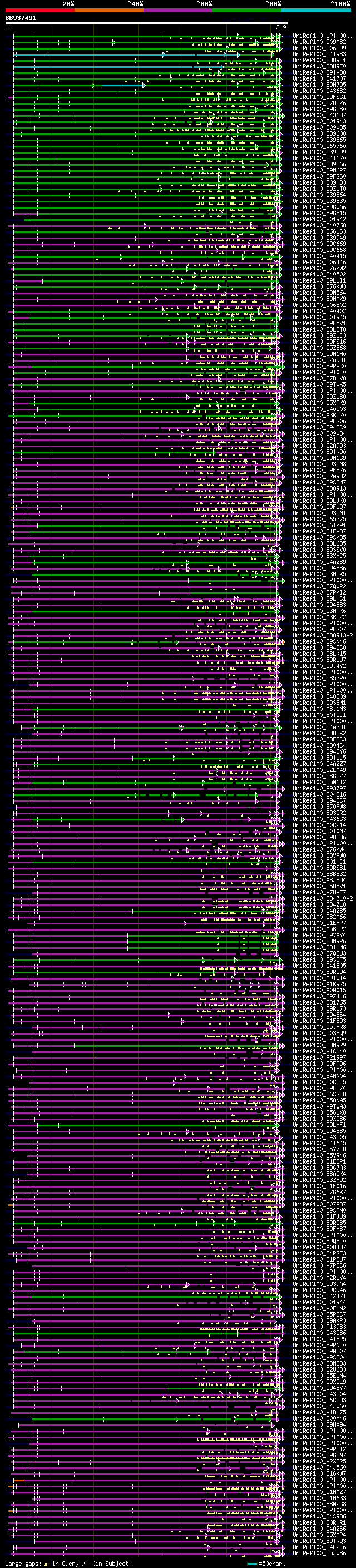Click the UniRef100_Q40415 label
Image resolution: width=356 pixels, height=1568 pixels.
319,256
